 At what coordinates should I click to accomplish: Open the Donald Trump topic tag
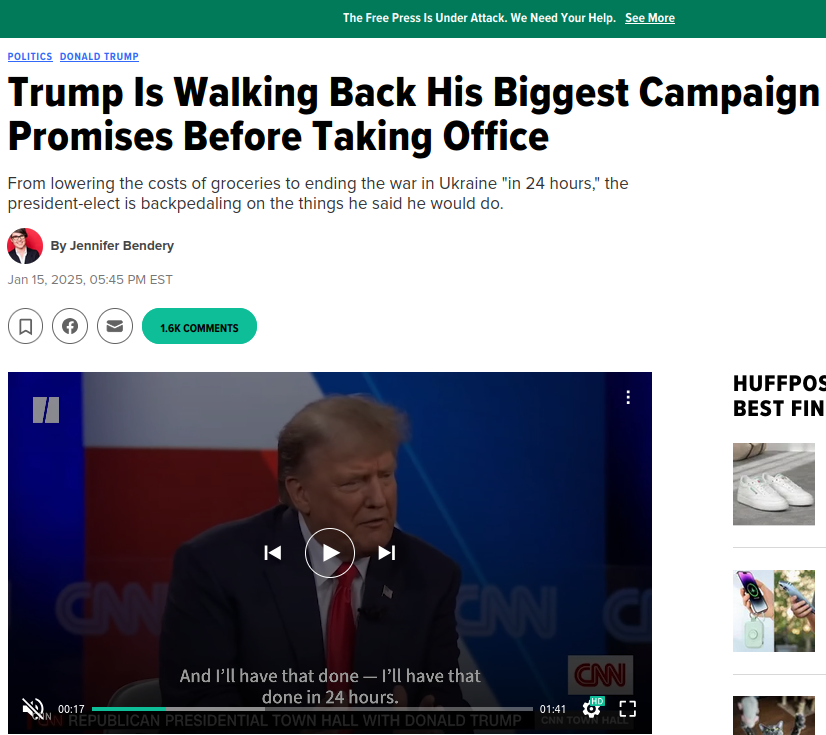pos(99,56)
